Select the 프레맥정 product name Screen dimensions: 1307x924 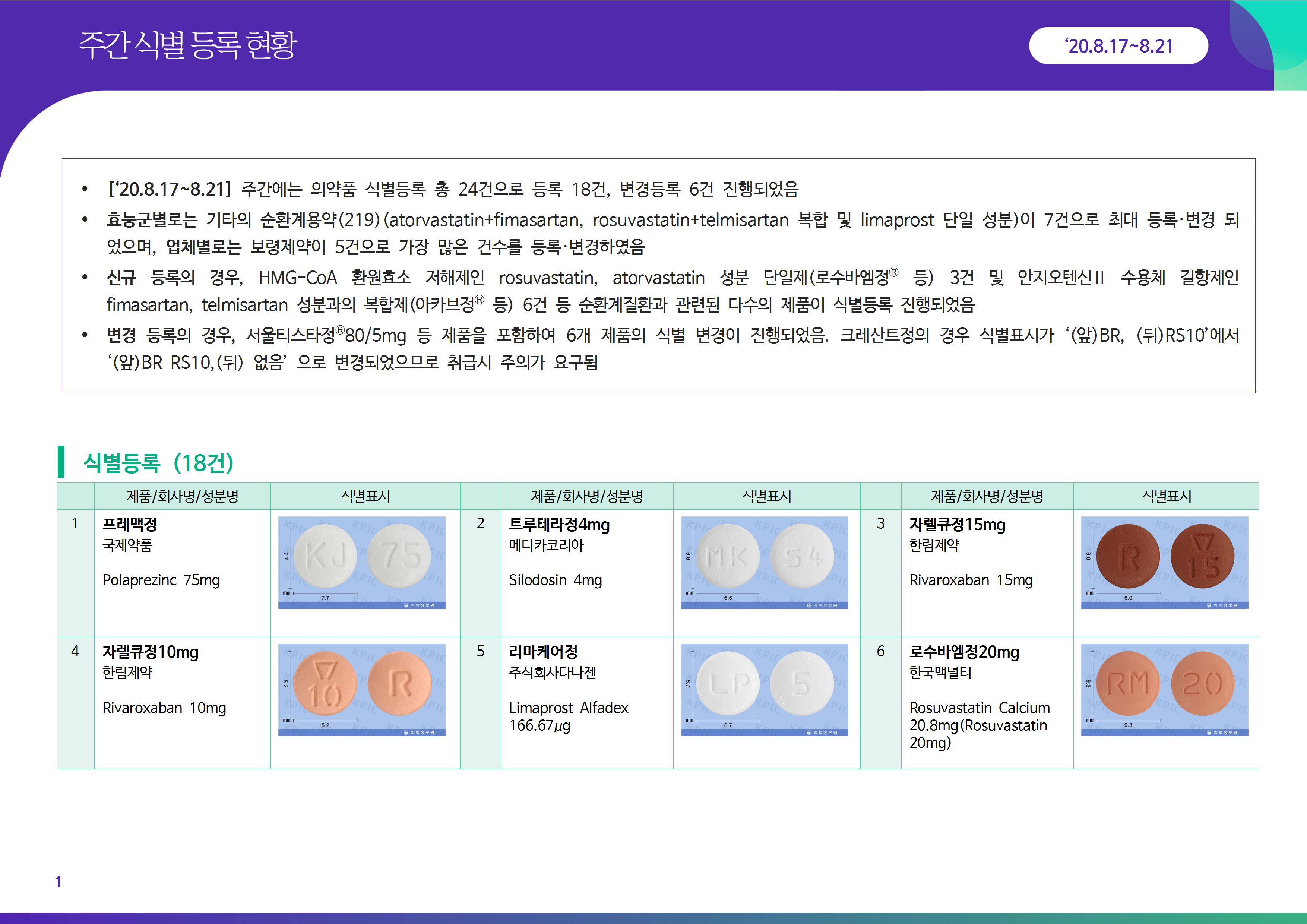tap(130, 524)
